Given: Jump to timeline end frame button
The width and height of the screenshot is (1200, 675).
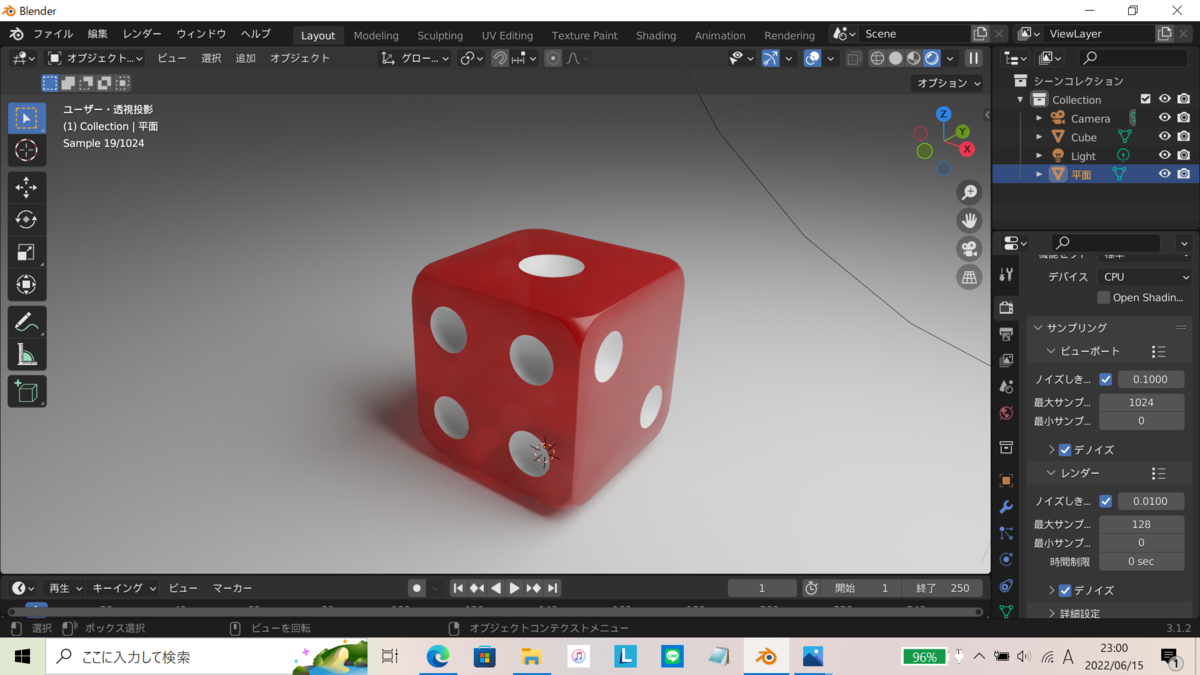Looking at the screenshot, I should [552, 588].
